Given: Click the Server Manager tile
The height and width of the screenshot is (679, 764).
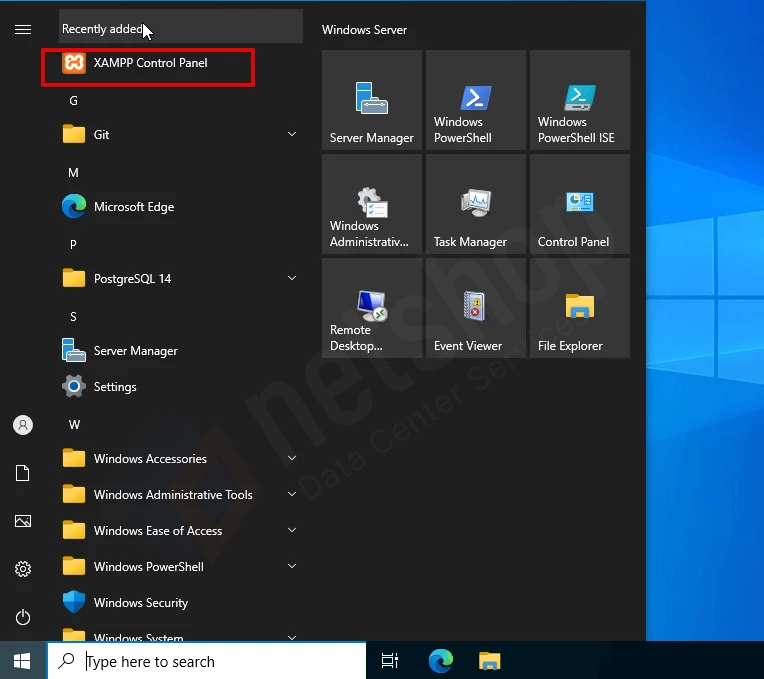Looking at the screenshot, I should [x=372, y=100].
